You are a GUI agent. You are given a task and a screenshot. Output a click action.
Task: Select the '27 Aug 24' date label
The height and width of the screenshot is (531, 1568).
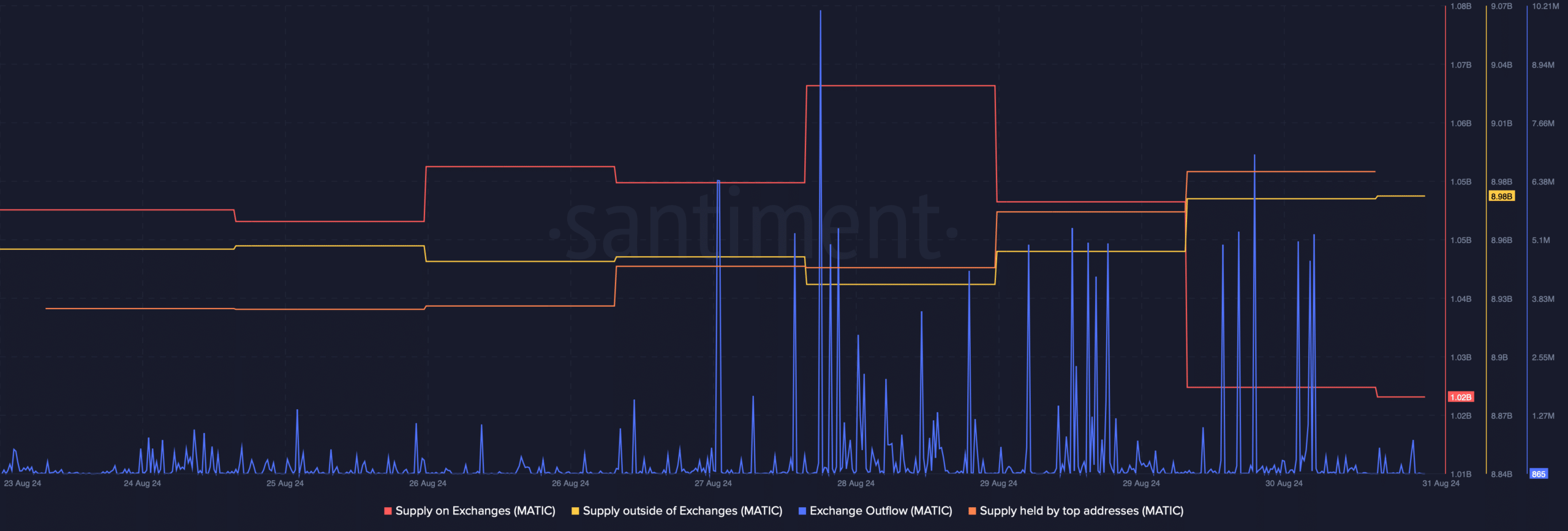pyautogui.click(x=713, y=483)
